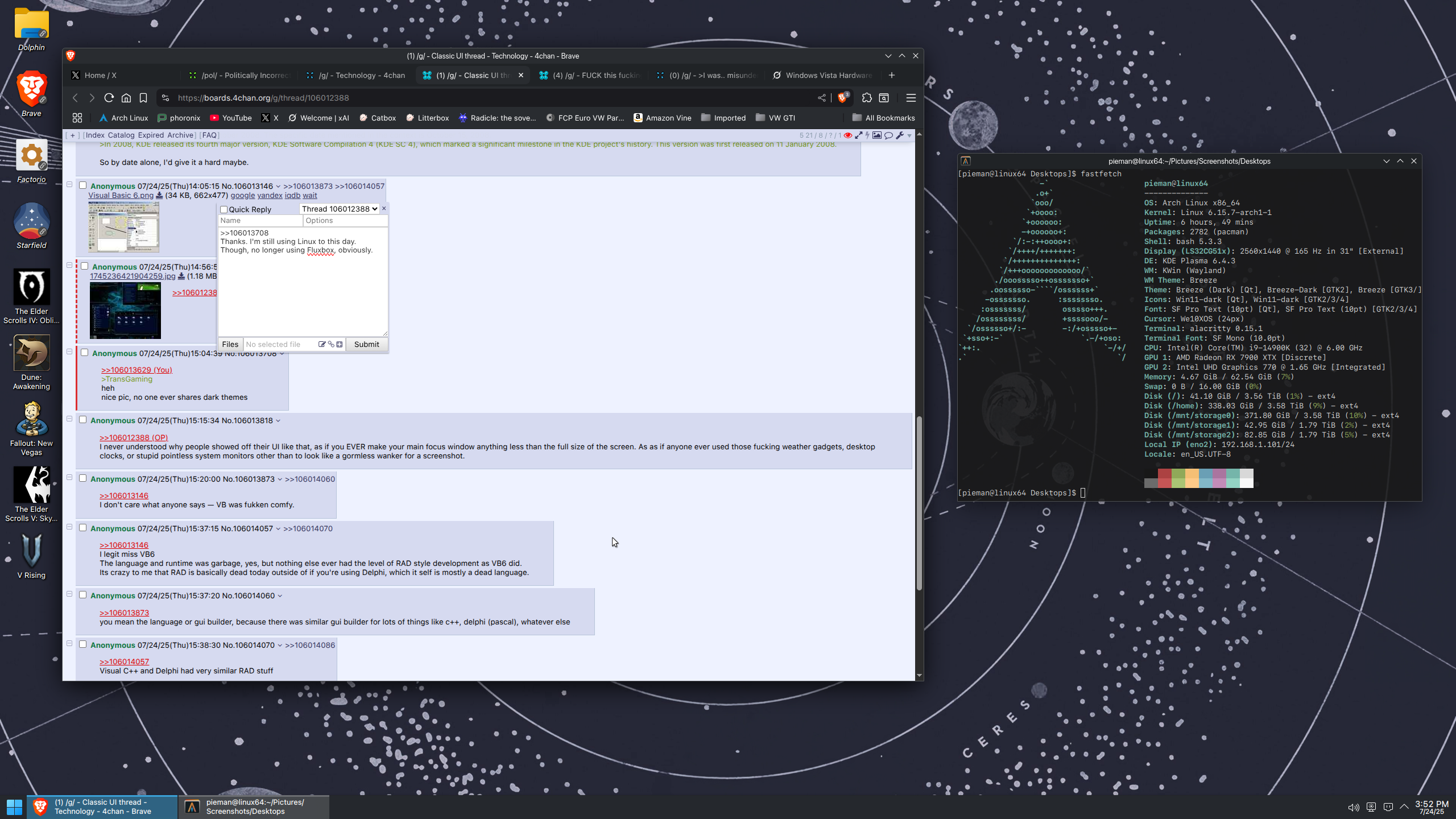Open post menu arrow for No.106013873
Screen dimensions: 1456x819
[x=280, y=479]
